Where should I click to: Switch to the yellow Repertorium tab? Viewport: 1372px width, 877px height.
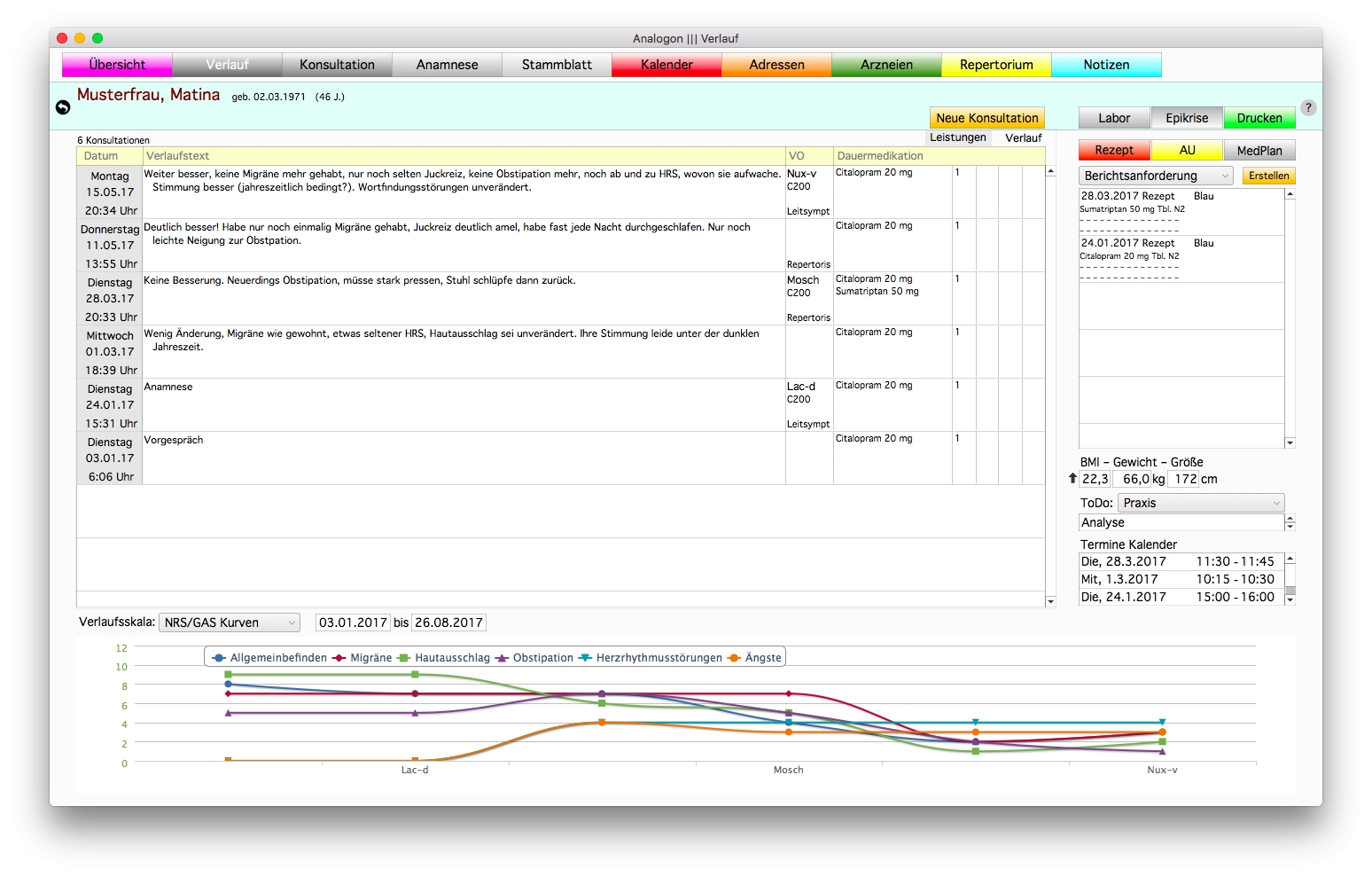tap(996, 65)
